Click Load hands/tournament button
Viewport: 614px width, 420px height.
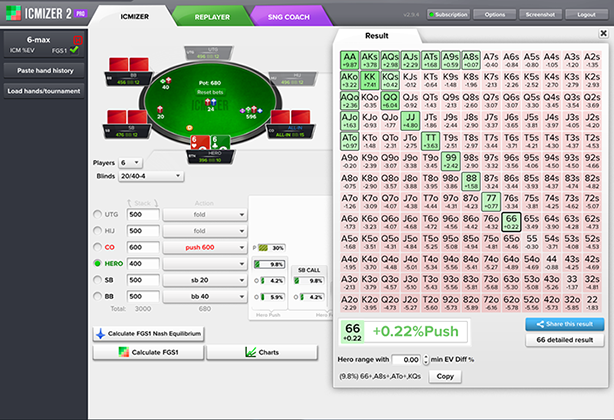point(44,91)
